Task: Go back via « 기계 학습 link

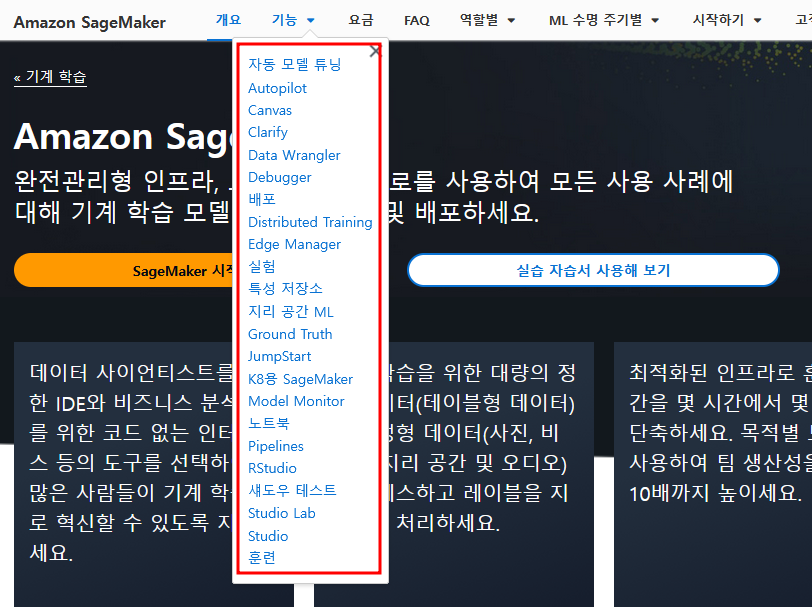Action: point(50,77)
